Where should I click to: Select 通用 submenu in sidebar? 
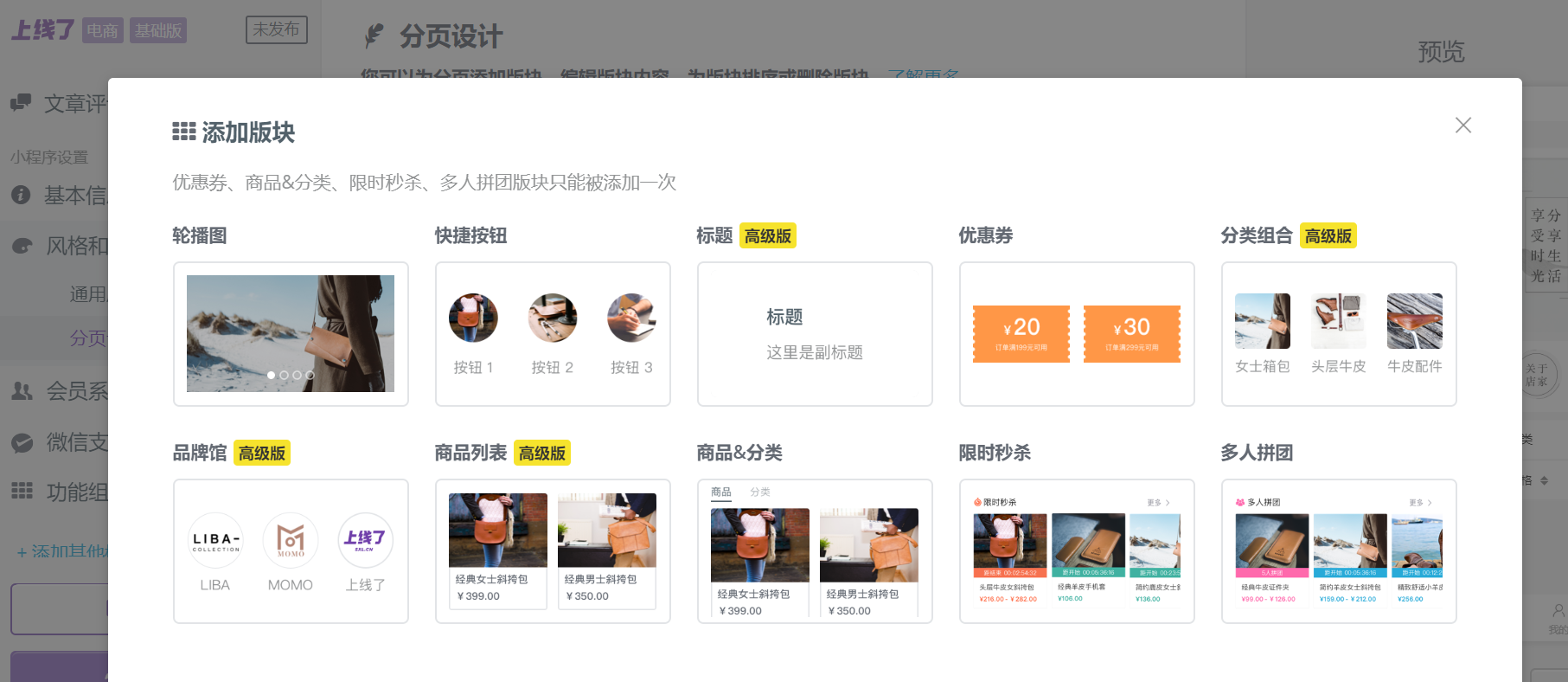tap(88, 294)
